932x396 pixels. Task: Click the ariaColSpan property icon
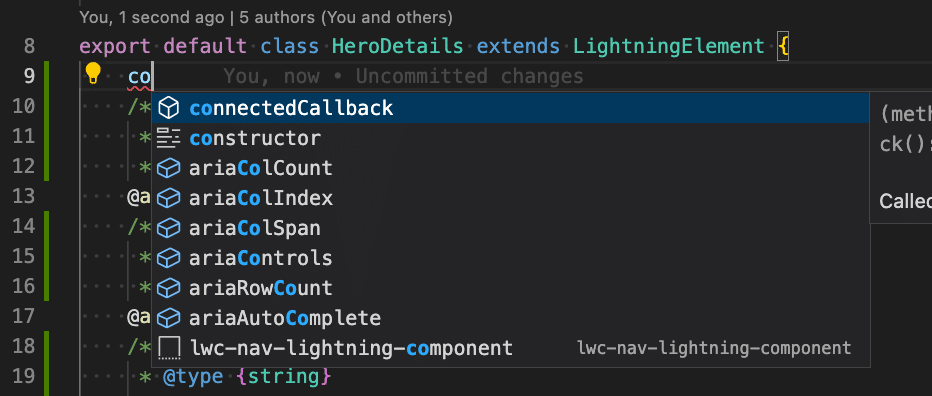pyautogui.click(x=169, y=228)
